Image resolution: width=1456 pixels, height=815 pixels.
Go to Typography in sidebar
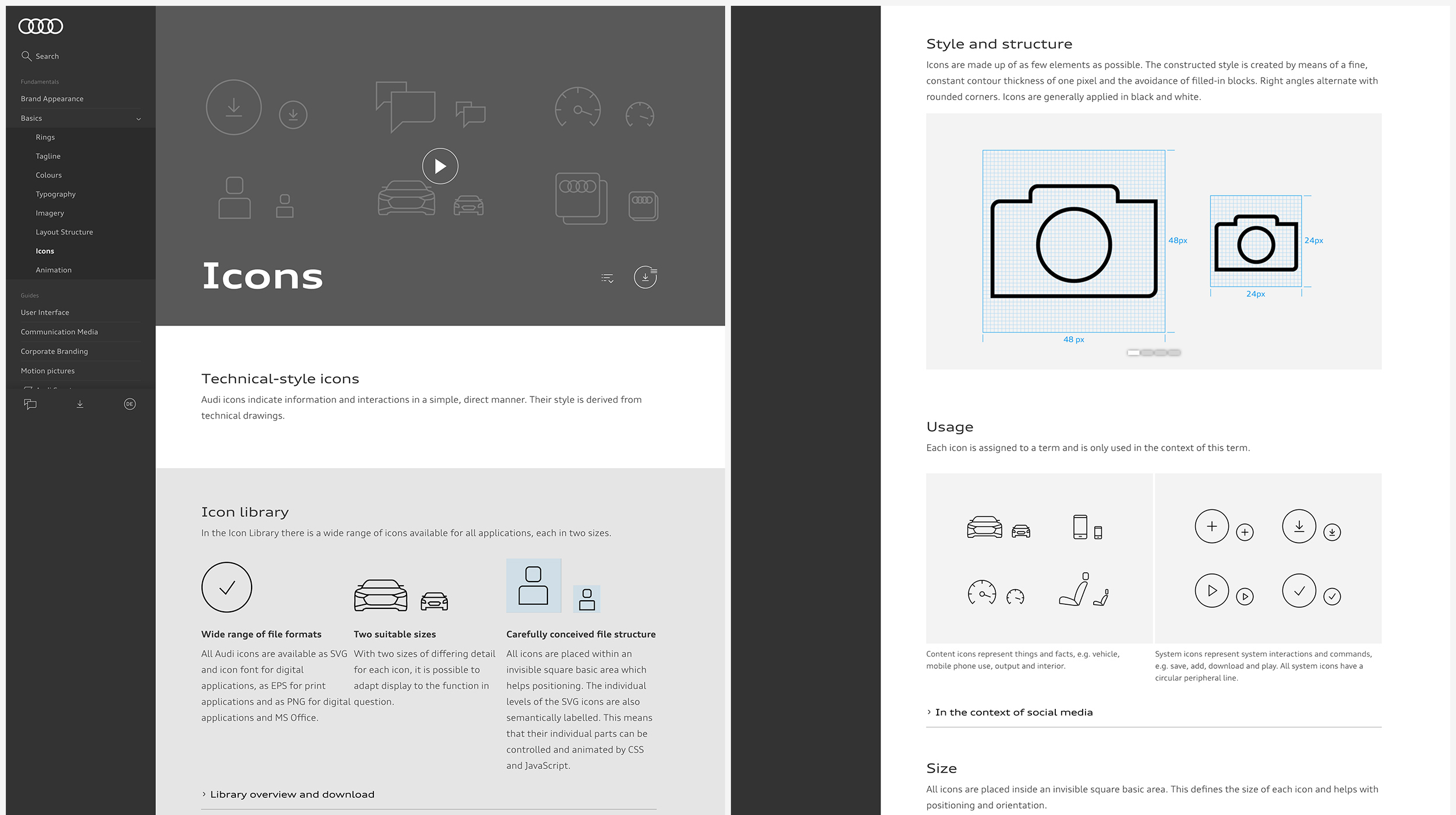56,194
